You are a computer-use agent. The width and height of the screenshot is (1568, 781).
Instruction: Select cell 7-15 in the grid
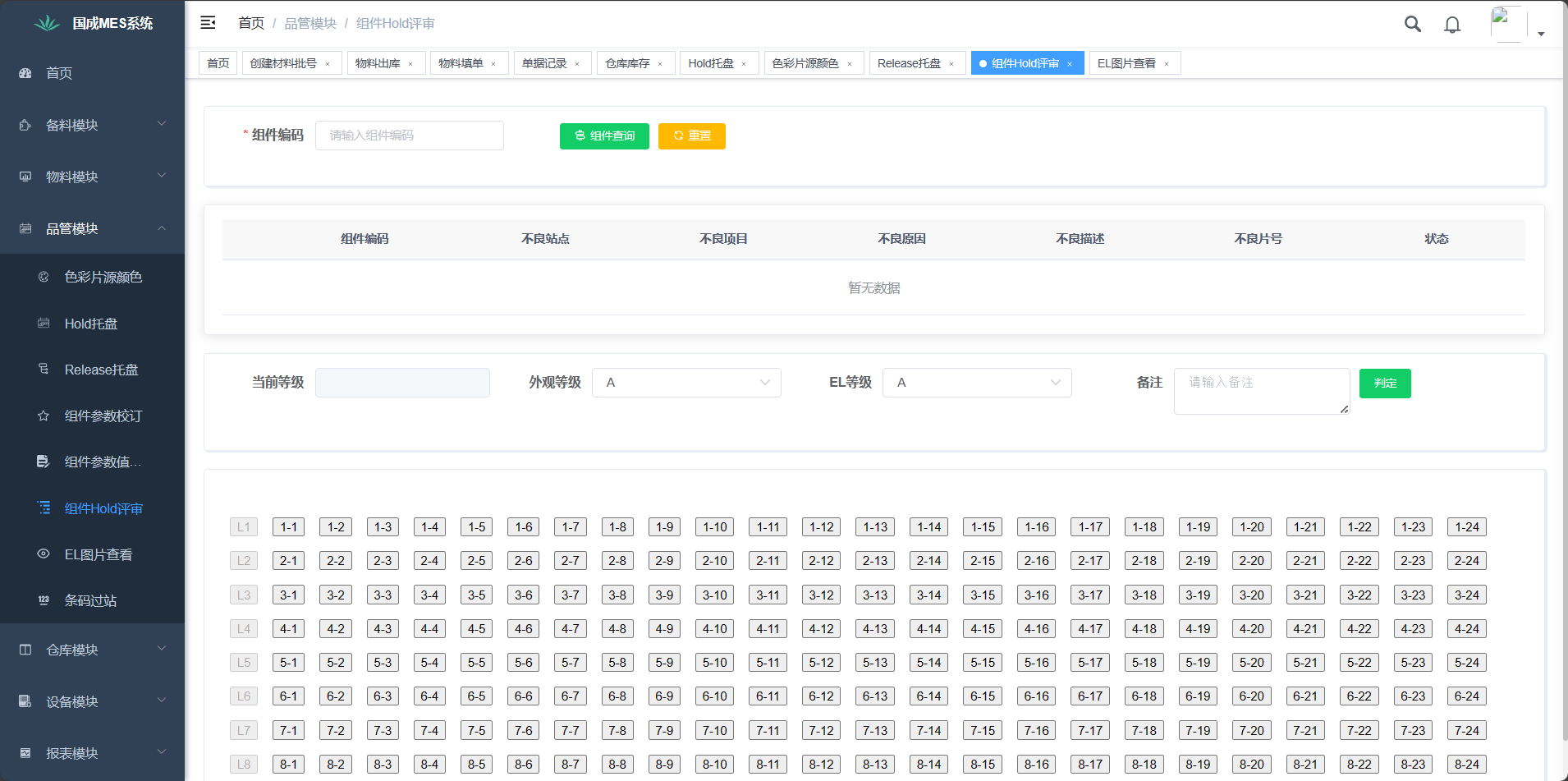983,730
